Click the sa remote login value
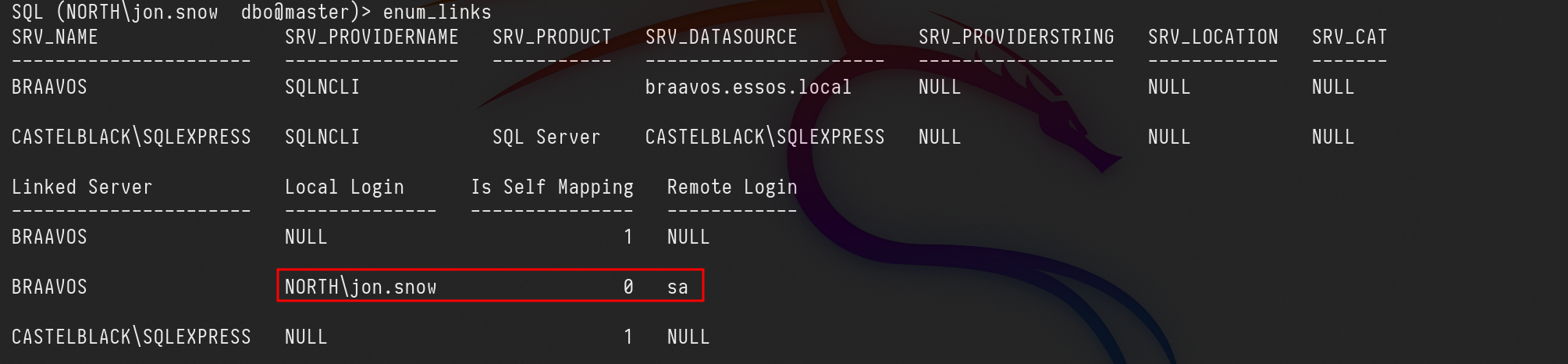The width and height of the screenshot is (1568, 364). [677, 287]
